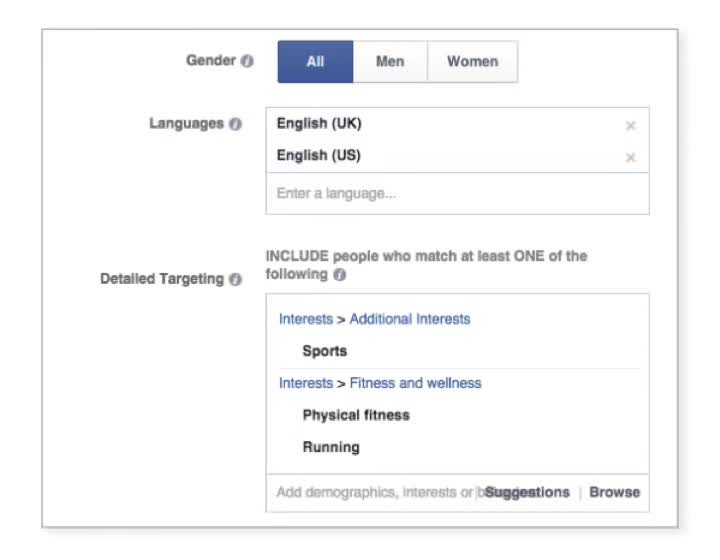This screenshot has height=560, width=720.
Task: Click the info icon beside Languages
Action: tap(235, 125)
